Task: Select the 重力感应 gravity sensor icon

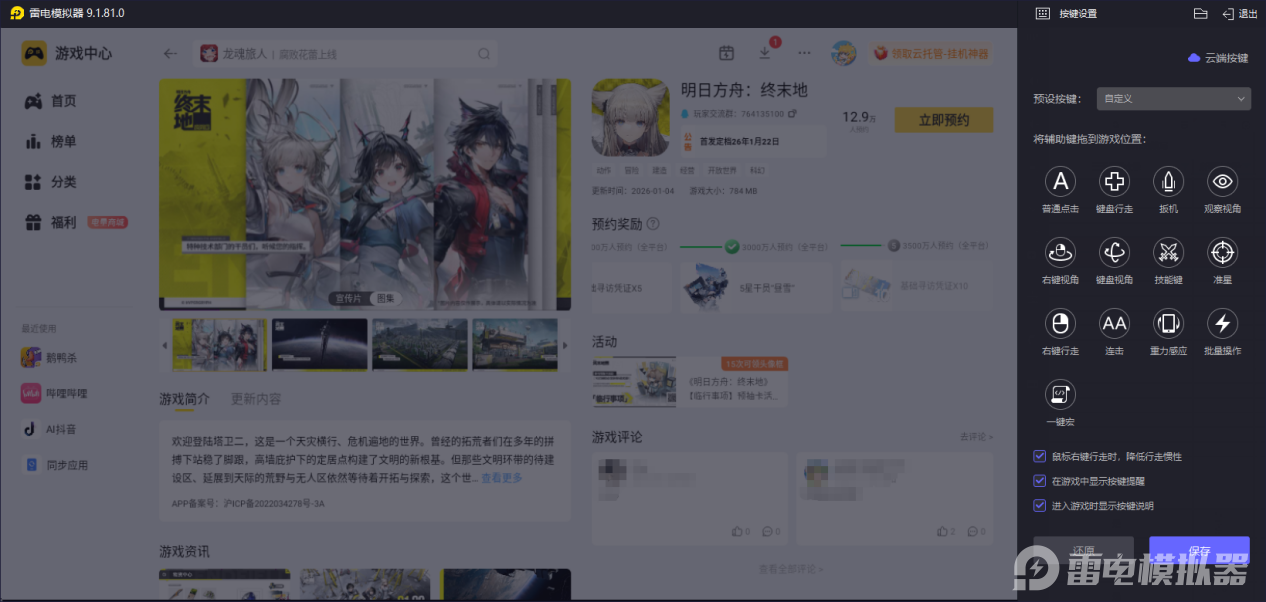Action: click(1168, 323)
